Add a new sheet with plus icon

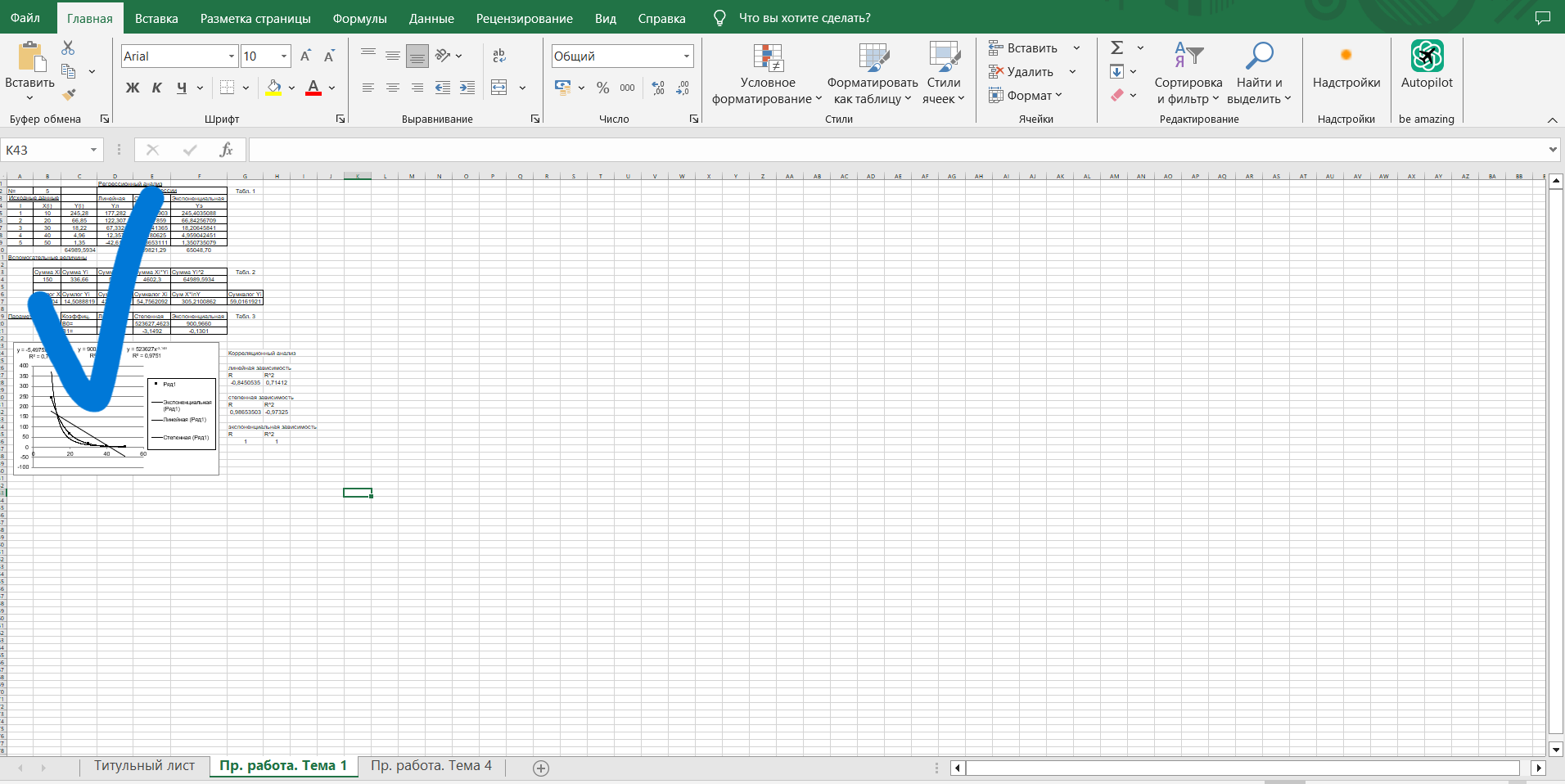click(540, 768)
